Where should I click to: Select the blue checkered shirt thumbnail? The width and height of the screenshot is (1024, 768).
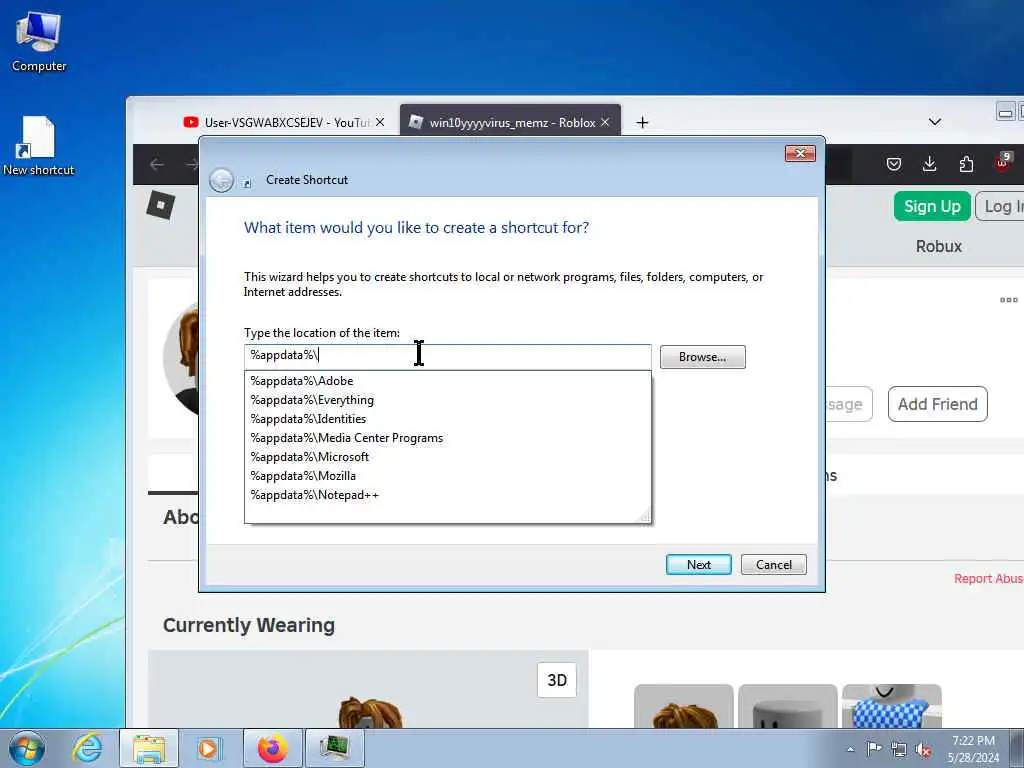click(891, 707)
